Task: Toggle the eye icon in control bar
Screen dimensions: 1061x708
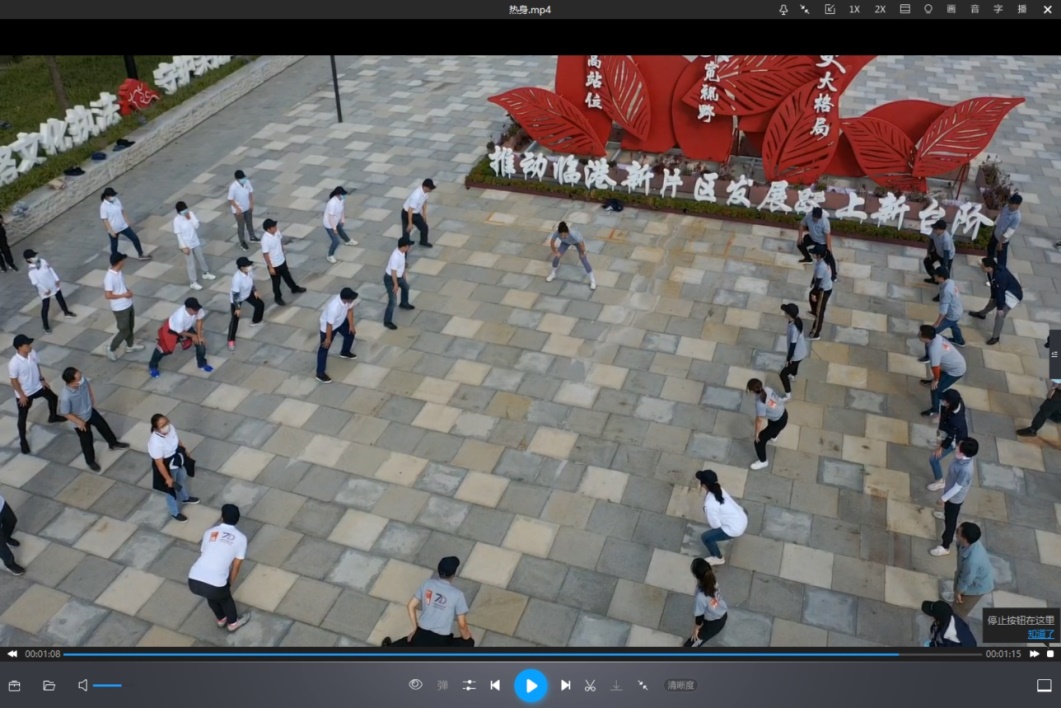Action: (x=415, y=685)
